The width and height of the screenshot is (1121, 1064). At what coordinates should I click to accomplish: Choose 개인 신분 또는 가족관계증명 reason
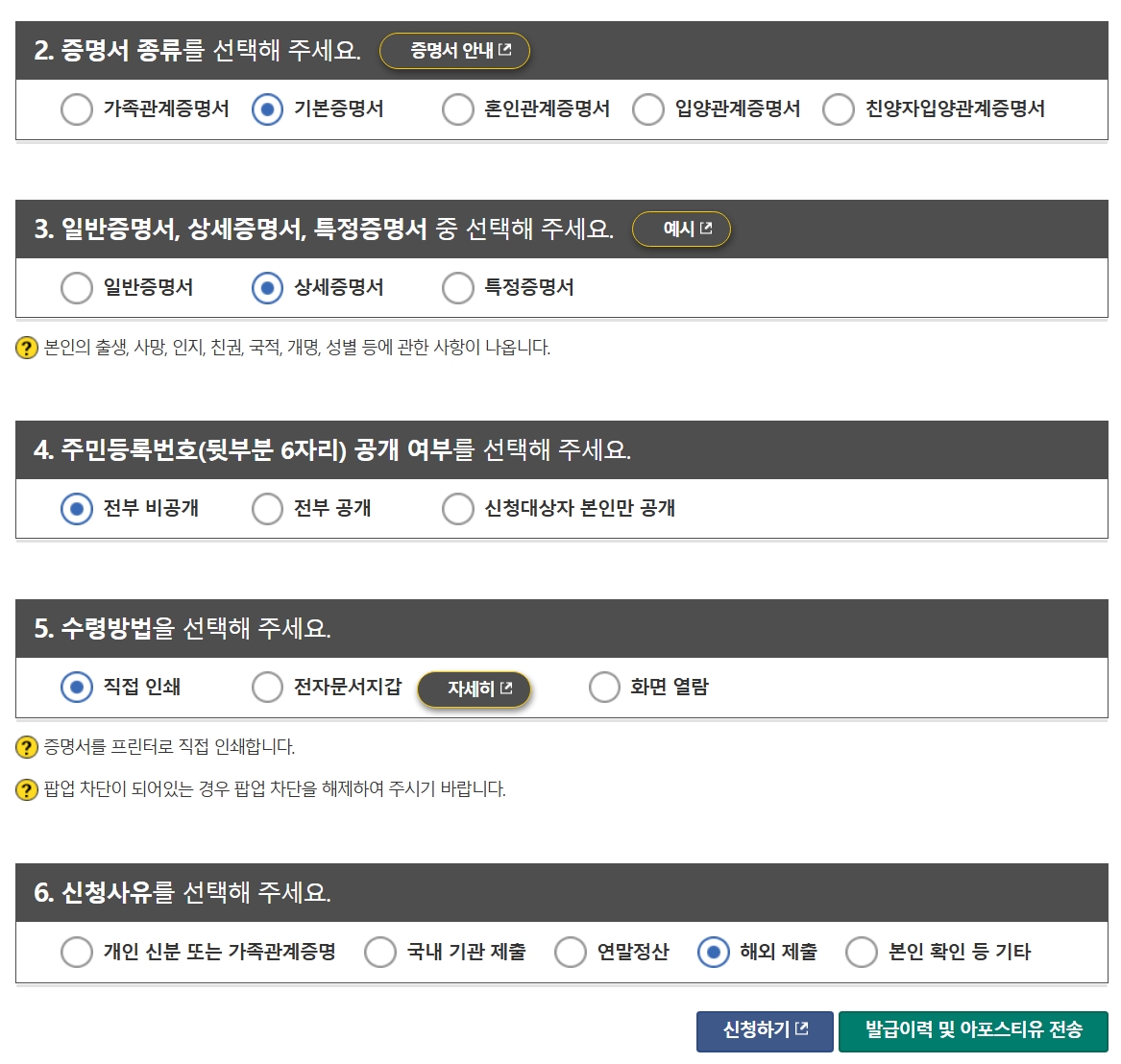(x=77, y=953)
